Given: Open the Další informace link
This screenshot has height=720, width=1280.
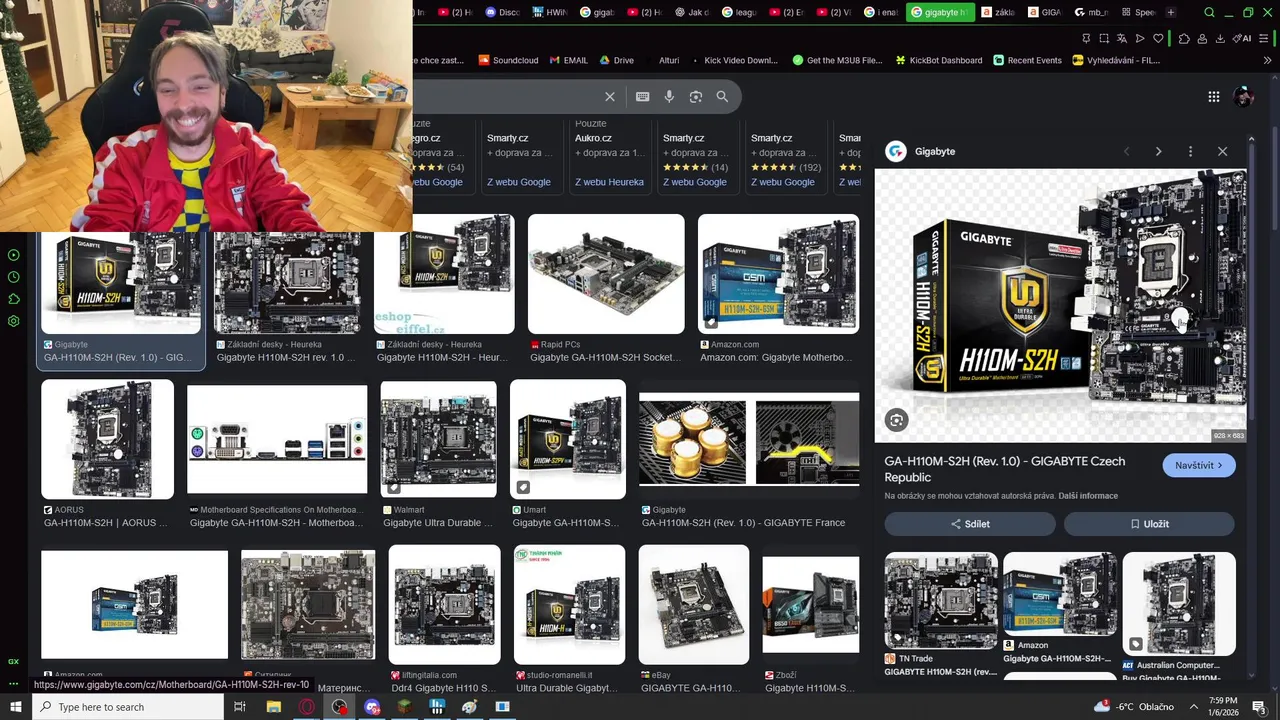Looking at the screenshot, I should click(x=1088, y=496).
